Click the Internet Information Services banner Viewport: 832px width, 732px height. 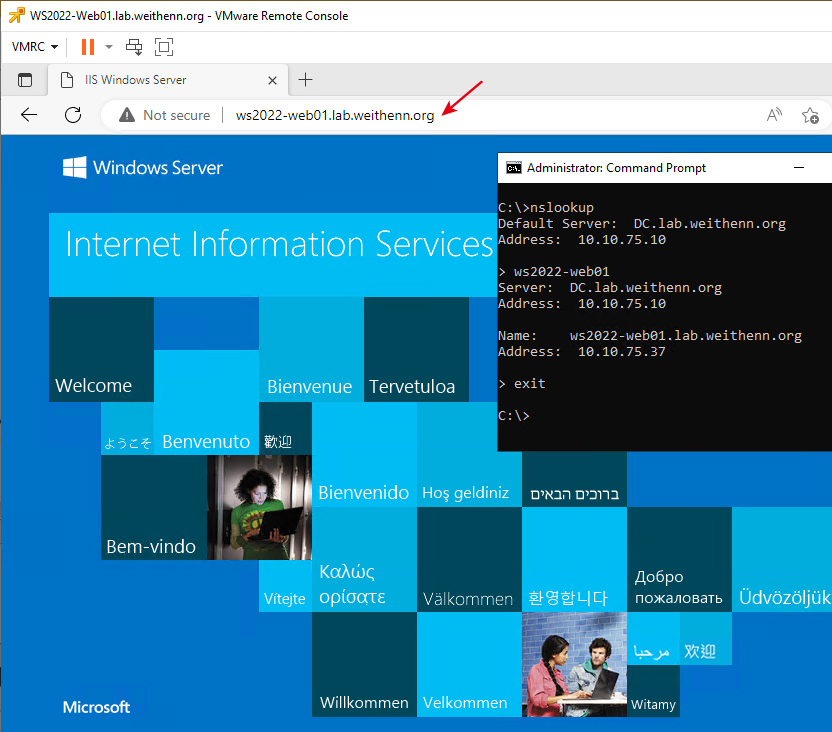(273, 255)
